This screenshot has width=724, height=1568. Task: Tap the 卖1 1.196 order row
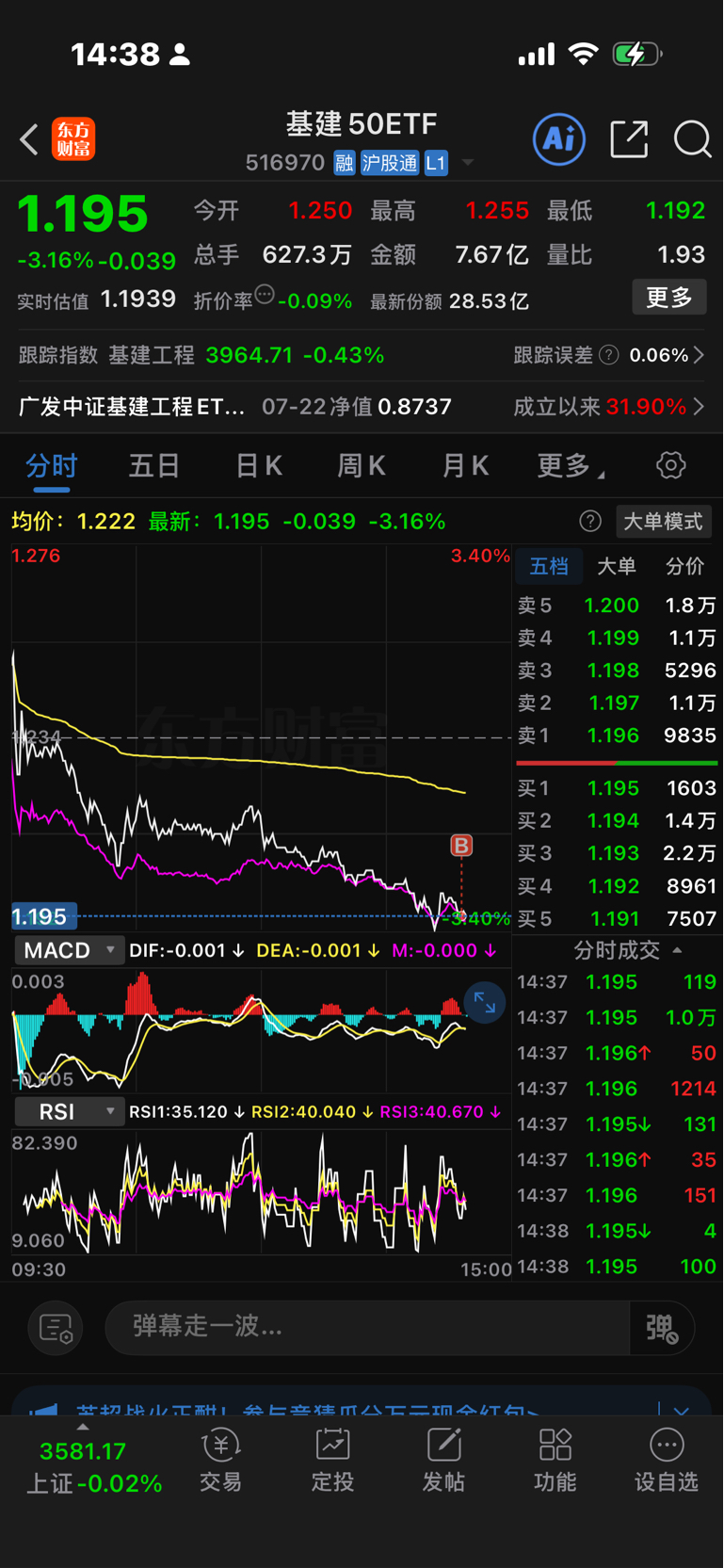(x=617, y=736)
